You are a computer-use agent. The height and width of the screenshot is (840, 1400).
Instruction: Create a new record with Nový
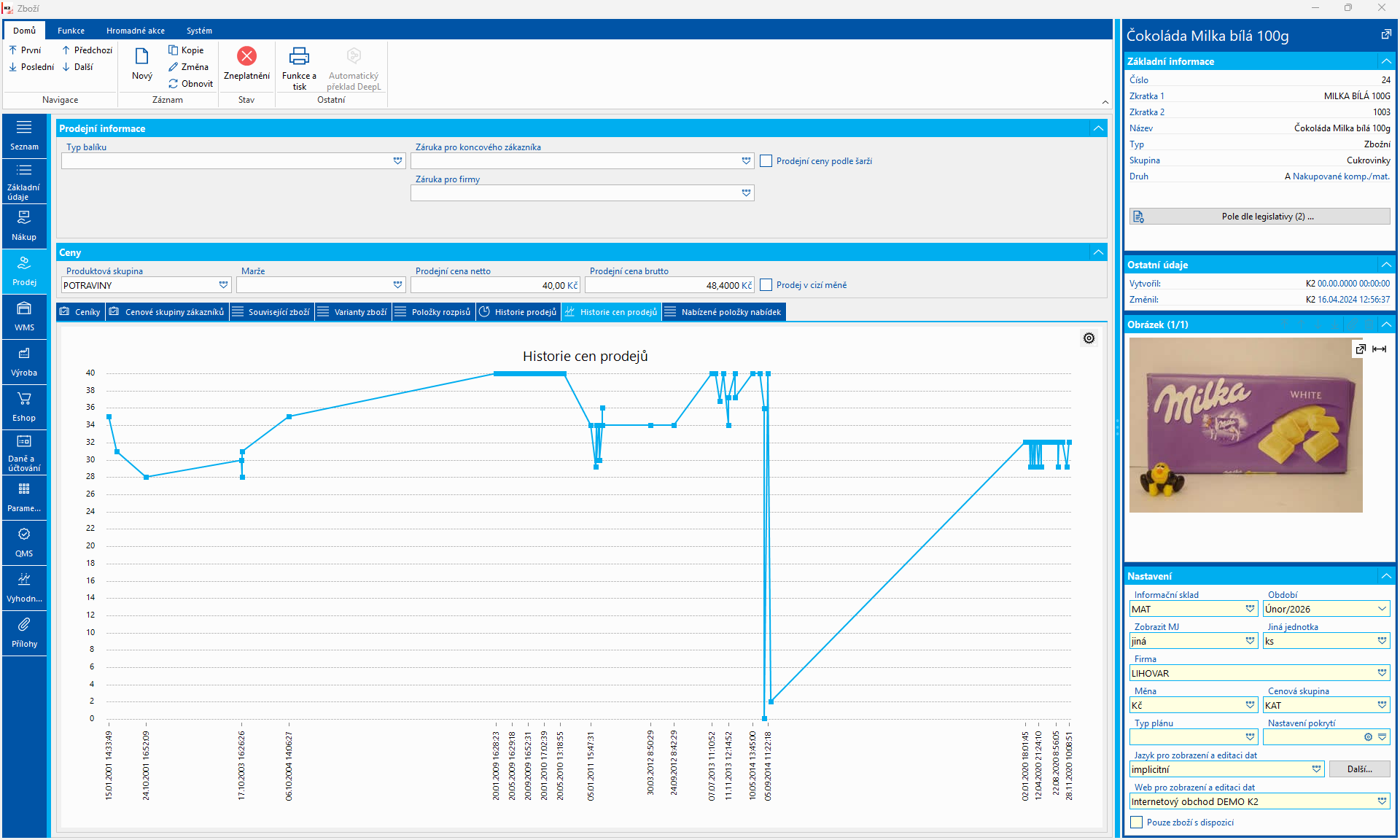pos(142,64)
